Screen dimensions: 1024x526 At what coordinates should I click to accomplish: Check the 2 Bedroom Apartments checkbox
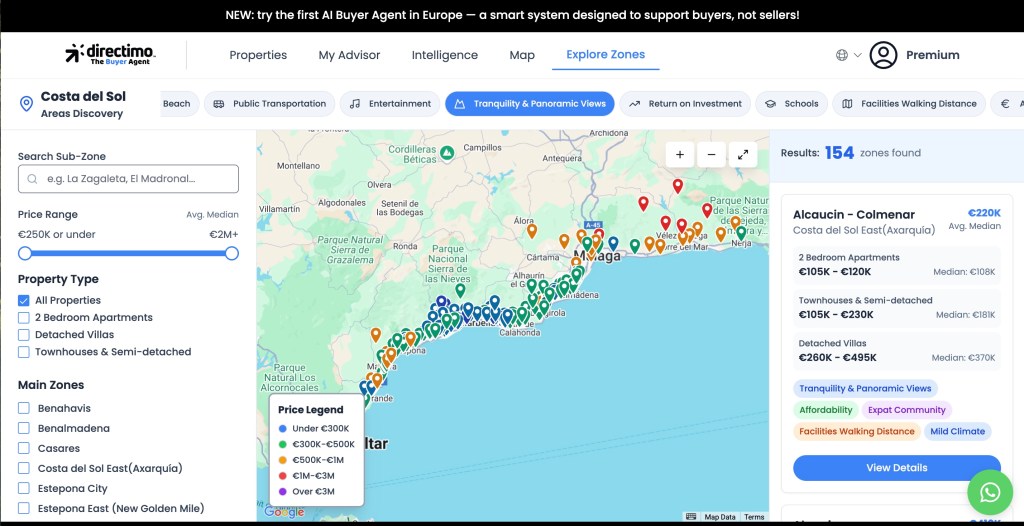point(24,318)
